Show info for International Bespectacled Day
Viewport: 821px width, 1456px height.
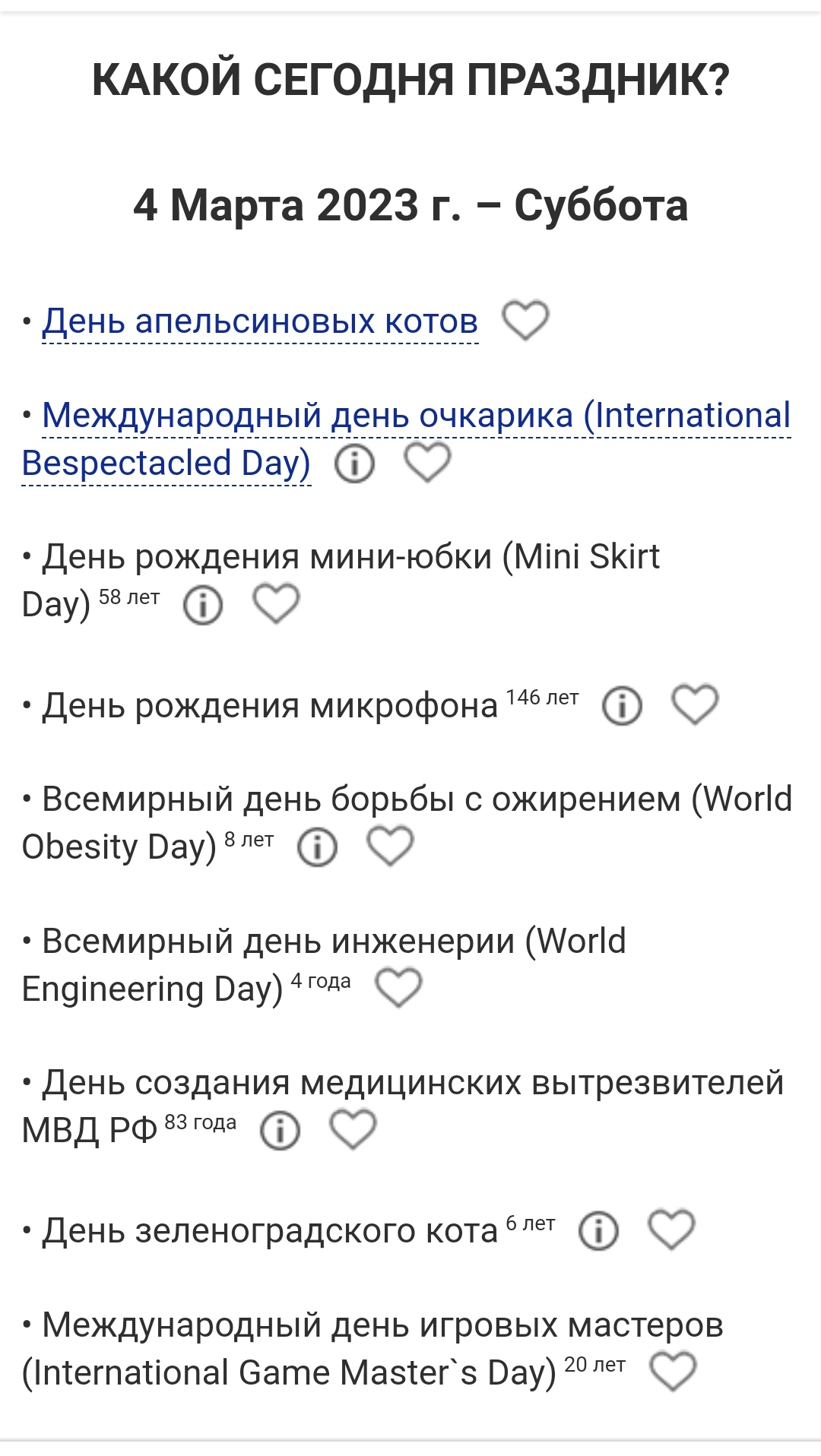coord(355,463)
